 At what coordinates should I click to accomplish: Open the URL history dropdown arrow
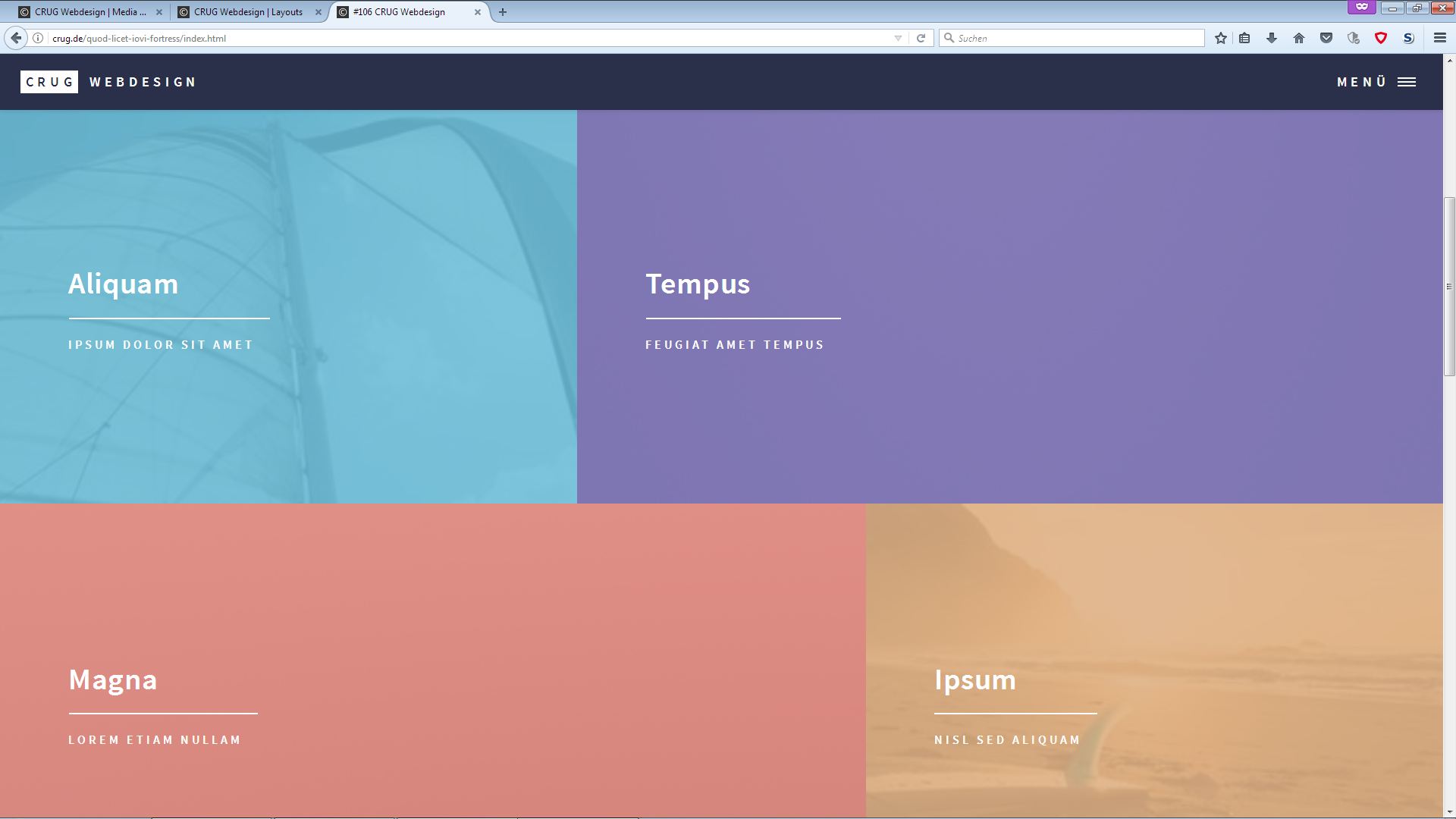coord(898,38)
